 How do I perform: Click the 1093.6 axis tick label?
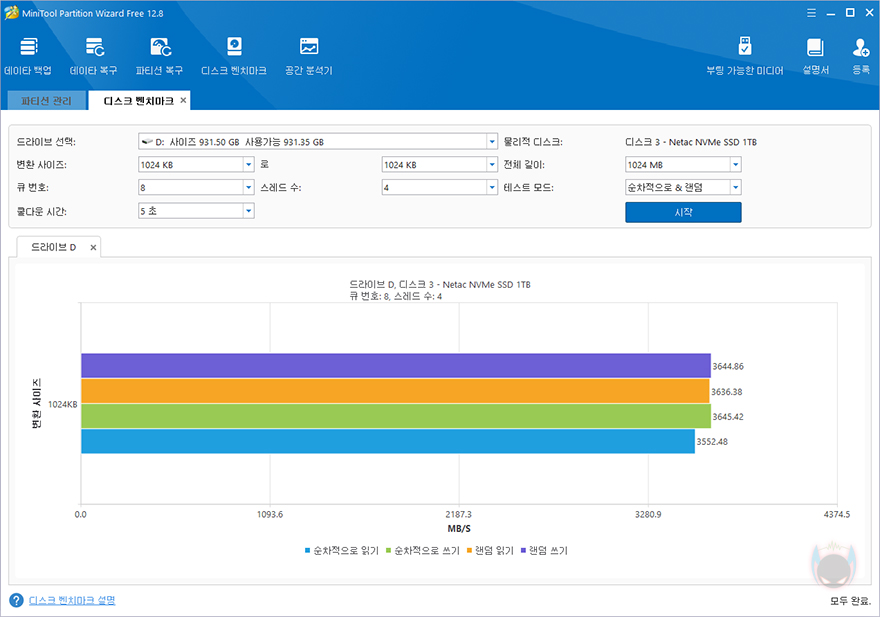tap(270, 514)
